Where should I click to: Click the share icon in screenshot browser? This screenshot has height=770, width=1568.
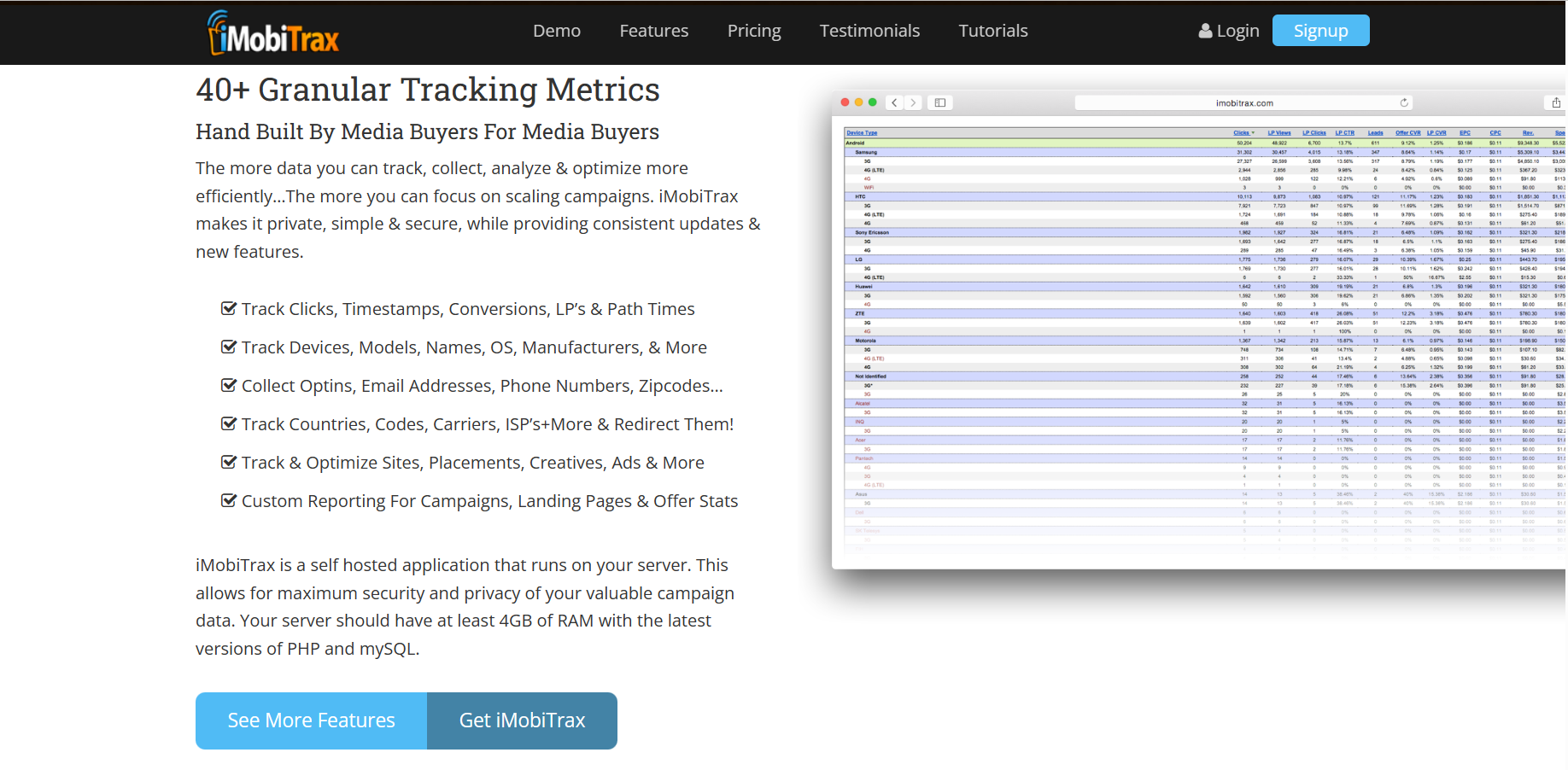(1556, 102)
